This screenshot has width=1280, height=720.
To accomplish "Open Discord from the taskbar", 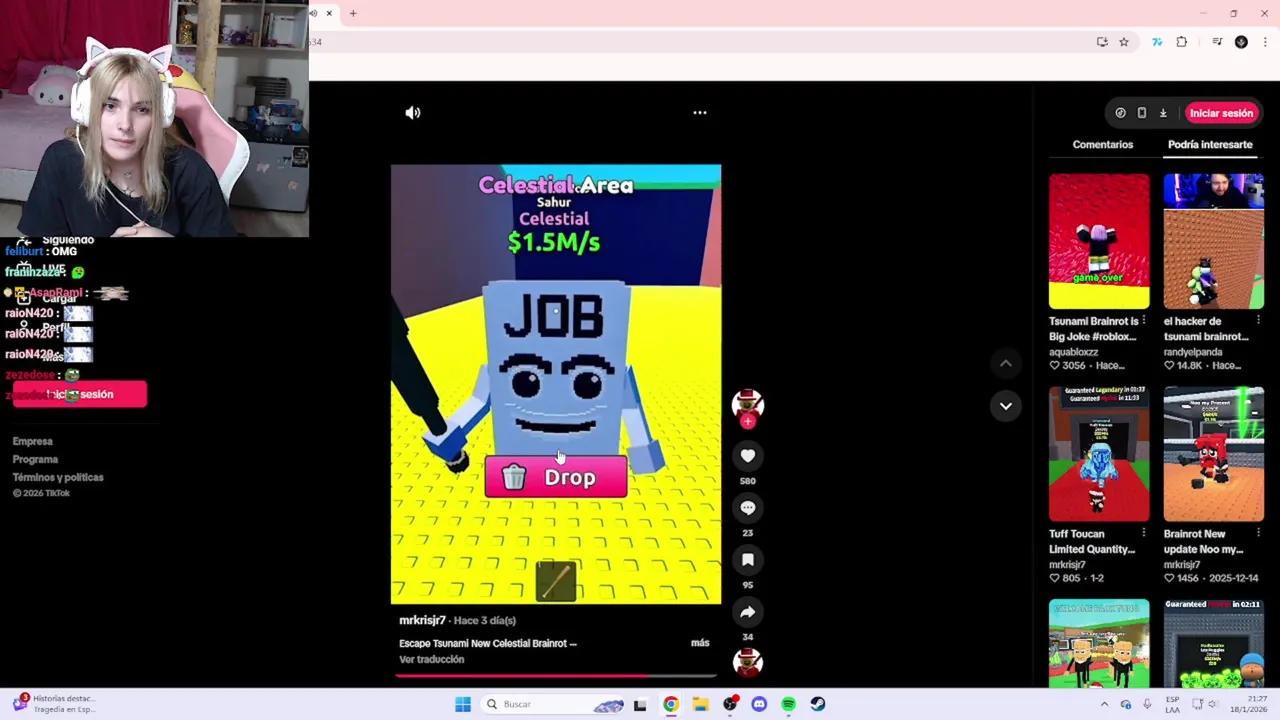I will 759,704.
